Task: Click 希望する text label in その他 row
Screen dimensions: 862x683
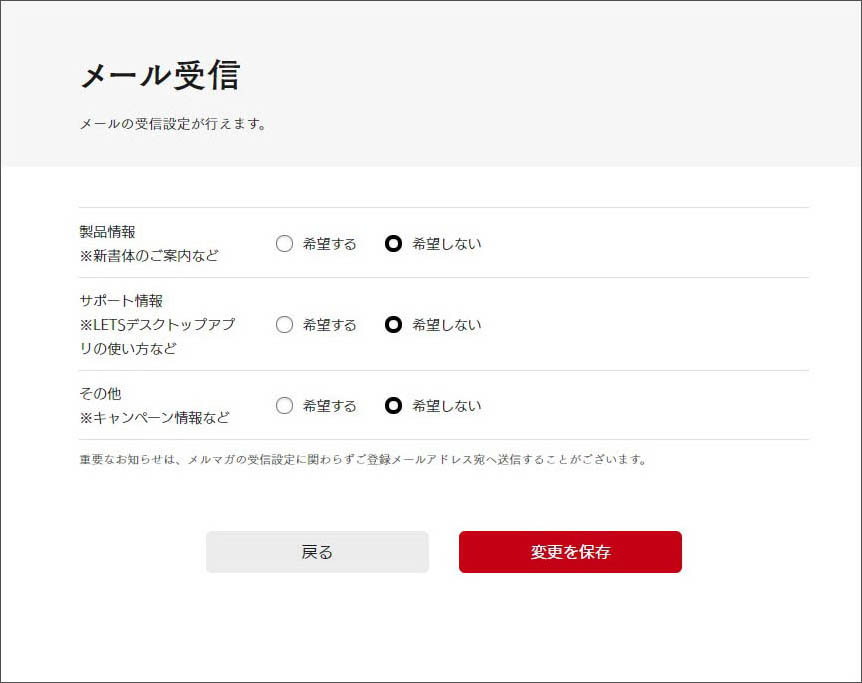Action: click(329, 406)
